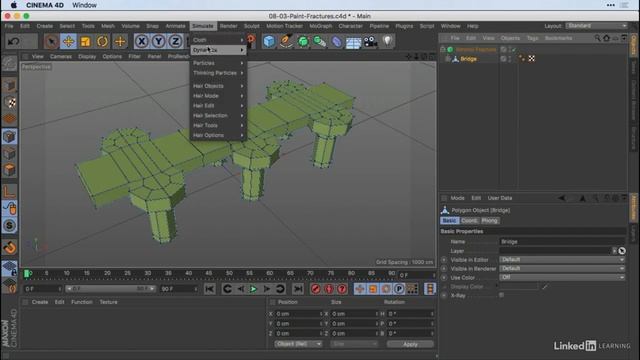Screen dimensions: 640x360
Task: Open the Apple menu
Action: pos(13,5)
